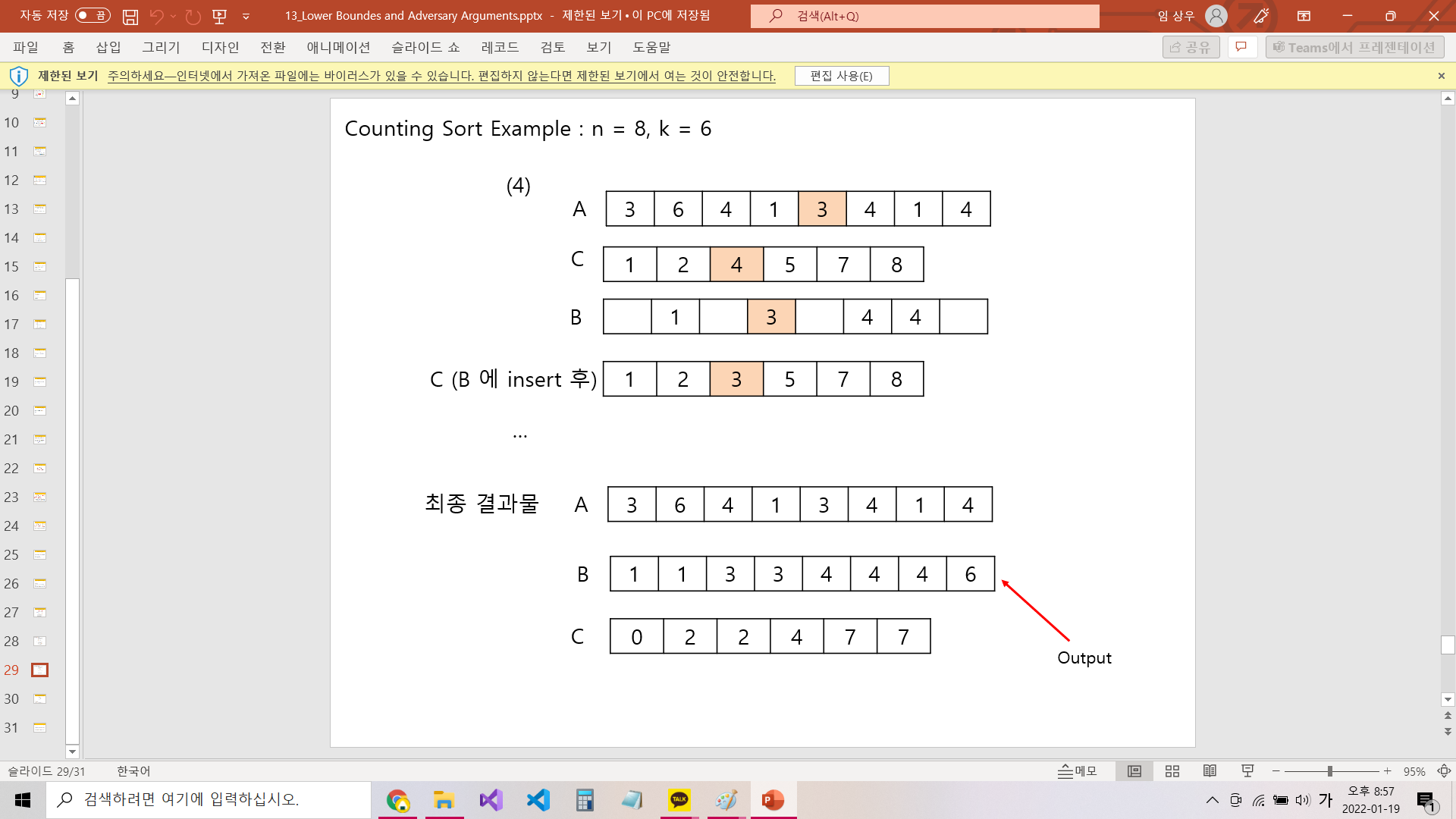Select slide 25 thumbnail in panel
1456x819 pixels.
(39, 555)
